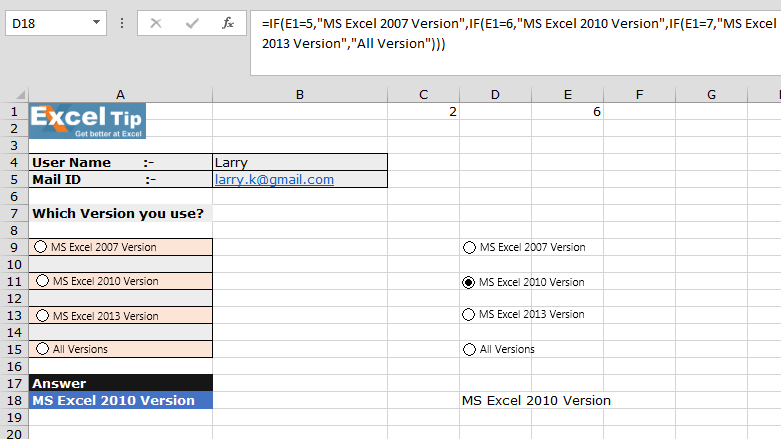Click into the Name Box showing D18
This screenshot has height=439, width=781.
tap(47, 23)
